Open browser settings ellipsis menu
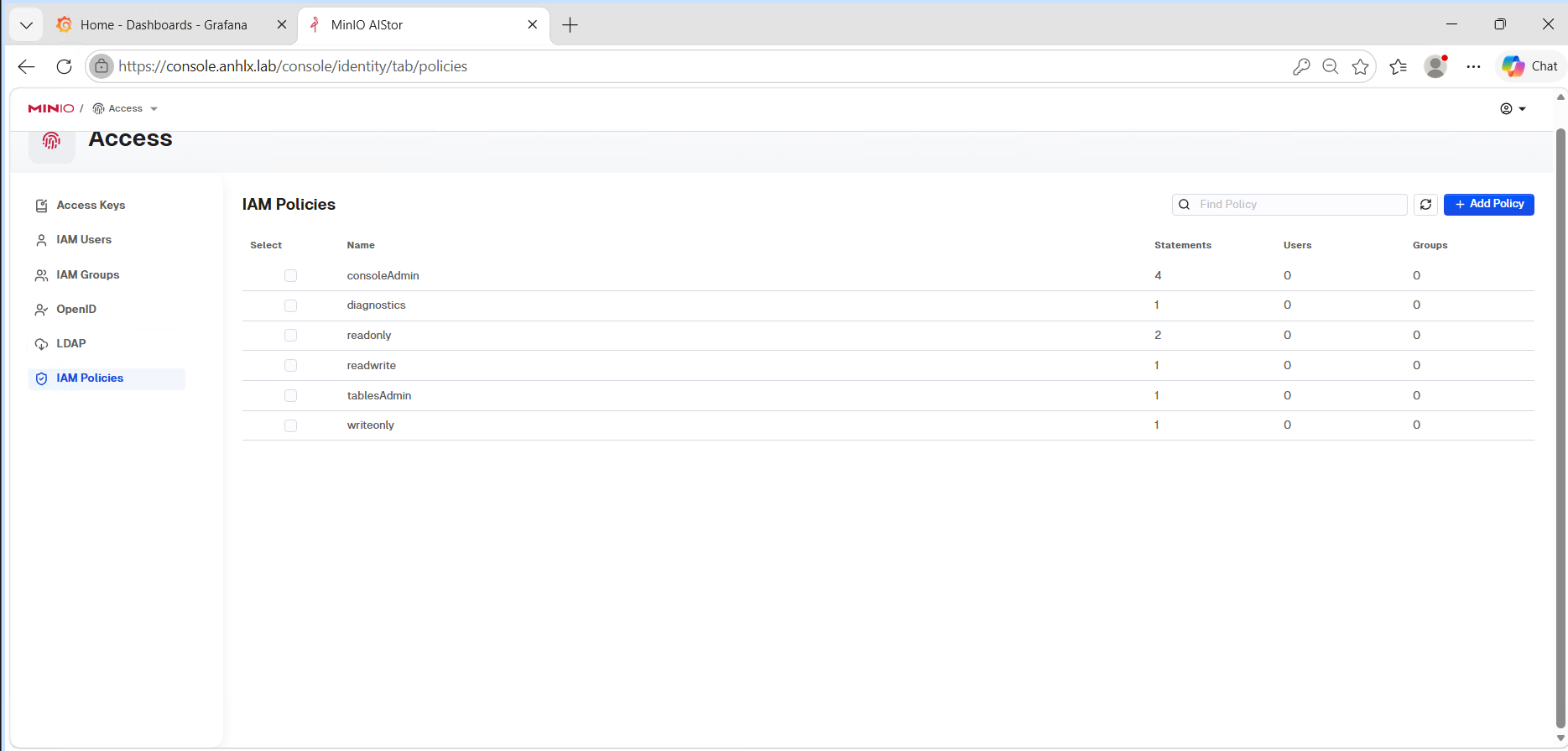Viewport: 1568px width, 751px height. coord(1473,66)
